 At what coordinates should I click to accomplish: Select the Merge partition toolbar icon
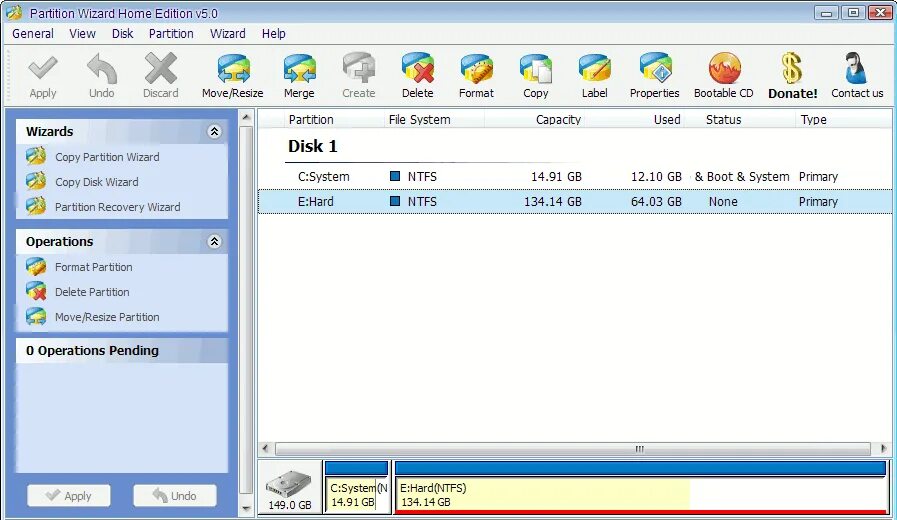[299, 76]
